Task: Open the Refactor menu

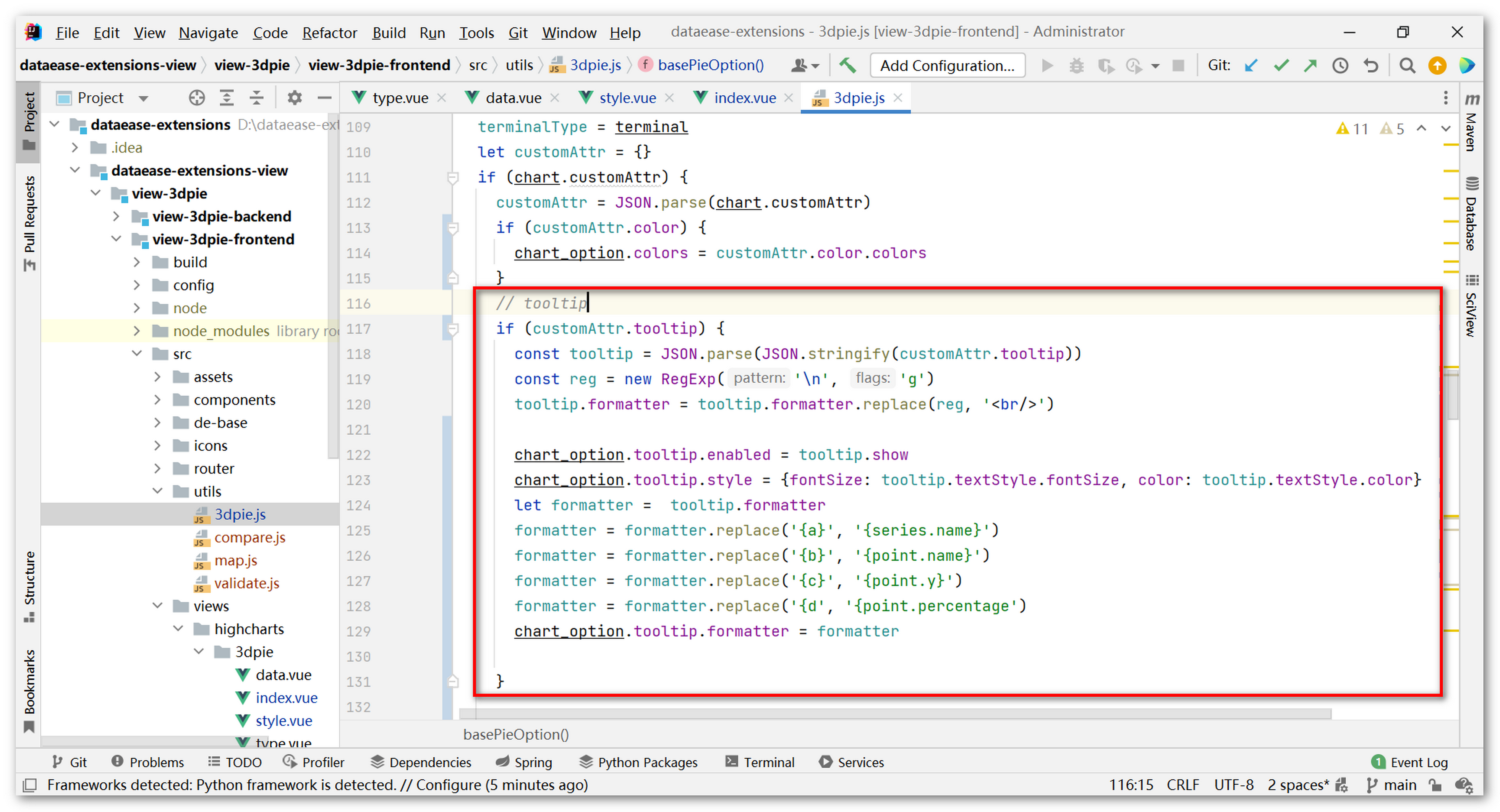Action: pyautogui.click(x=329, y=32)
